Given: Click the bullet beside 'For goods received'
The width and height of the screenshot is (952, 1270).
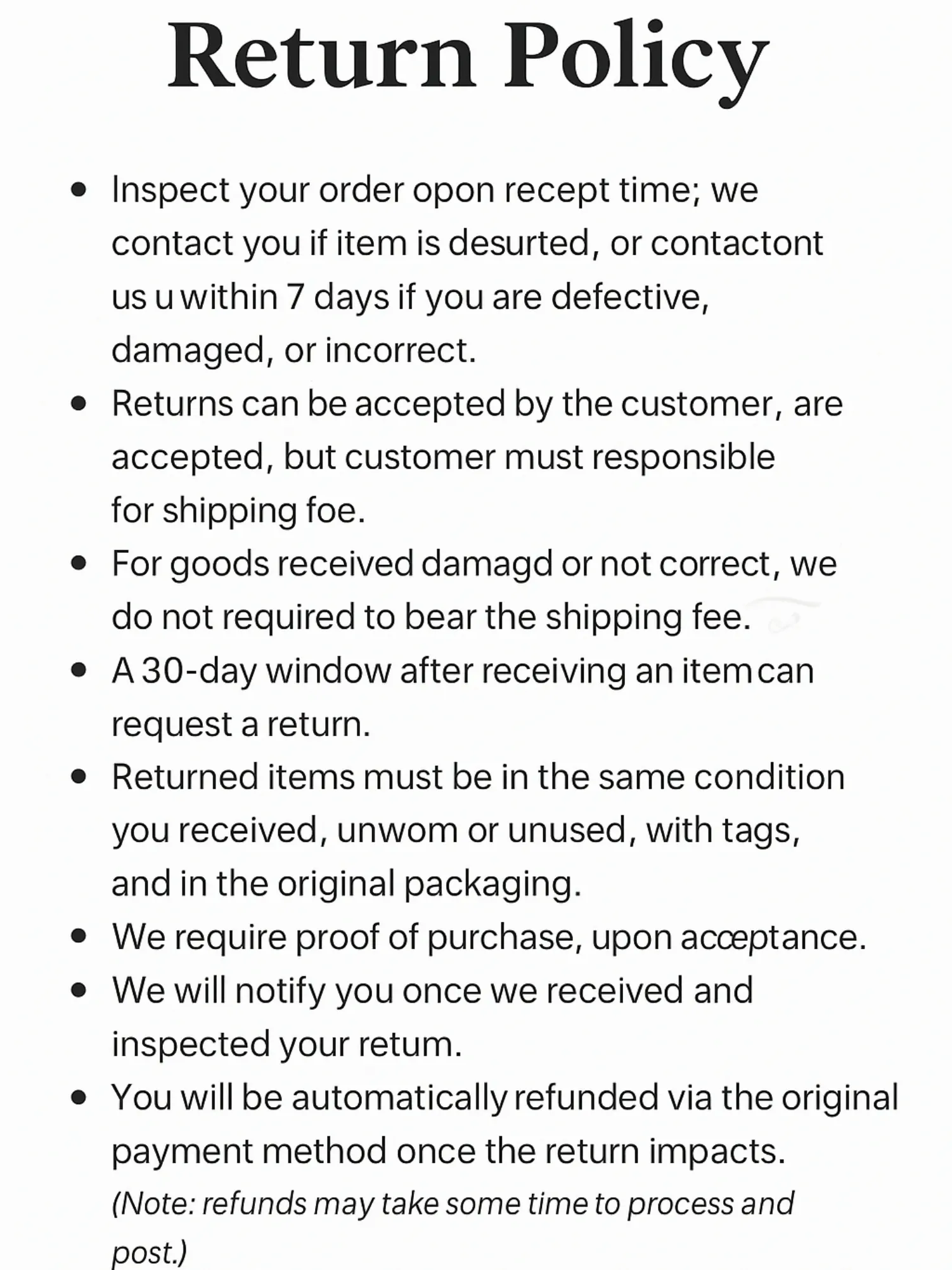Looking at the screenshot, I should click(79, 564).
